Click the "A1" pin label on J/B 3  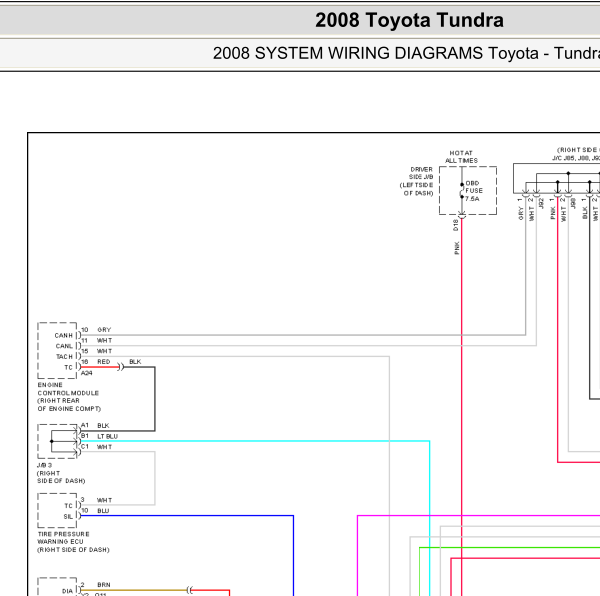(85, 425)
